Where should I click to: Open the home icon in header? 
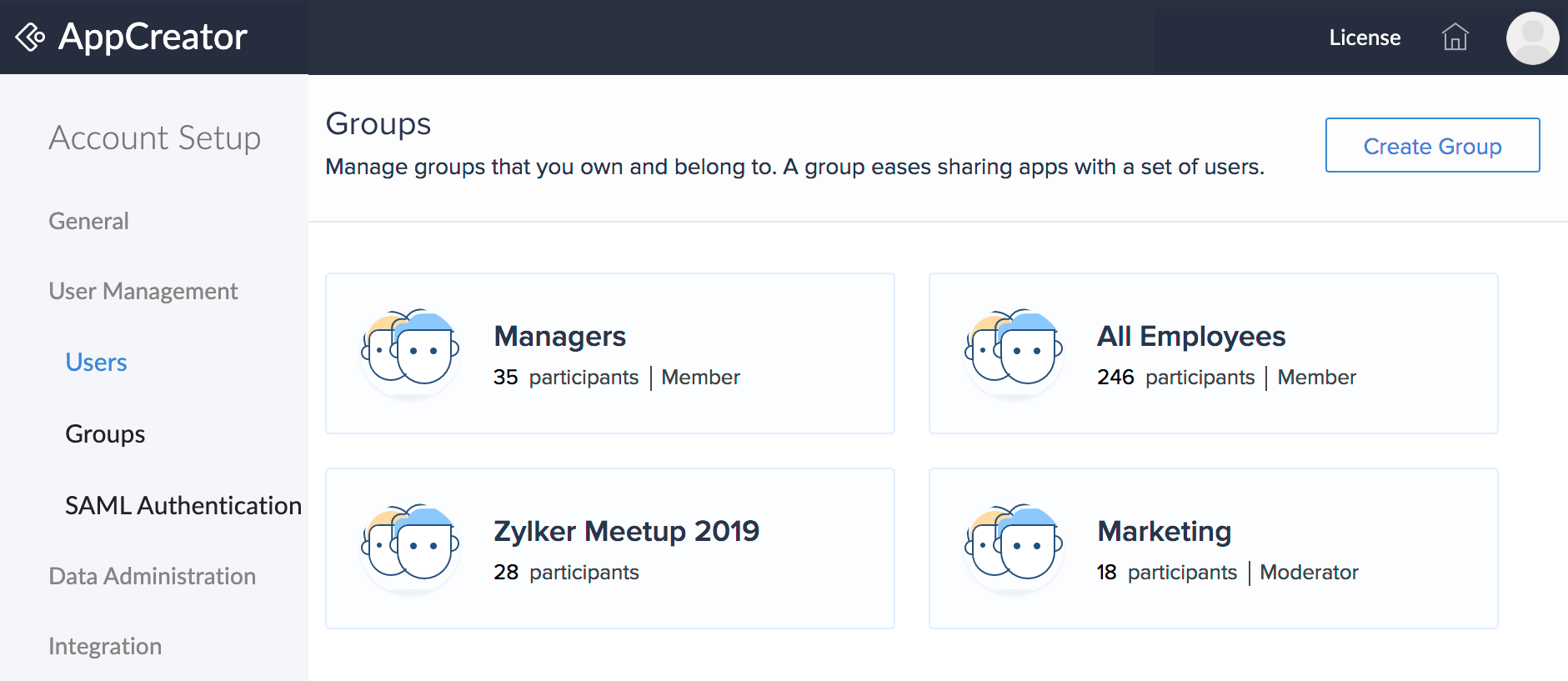coord(1455,38)
